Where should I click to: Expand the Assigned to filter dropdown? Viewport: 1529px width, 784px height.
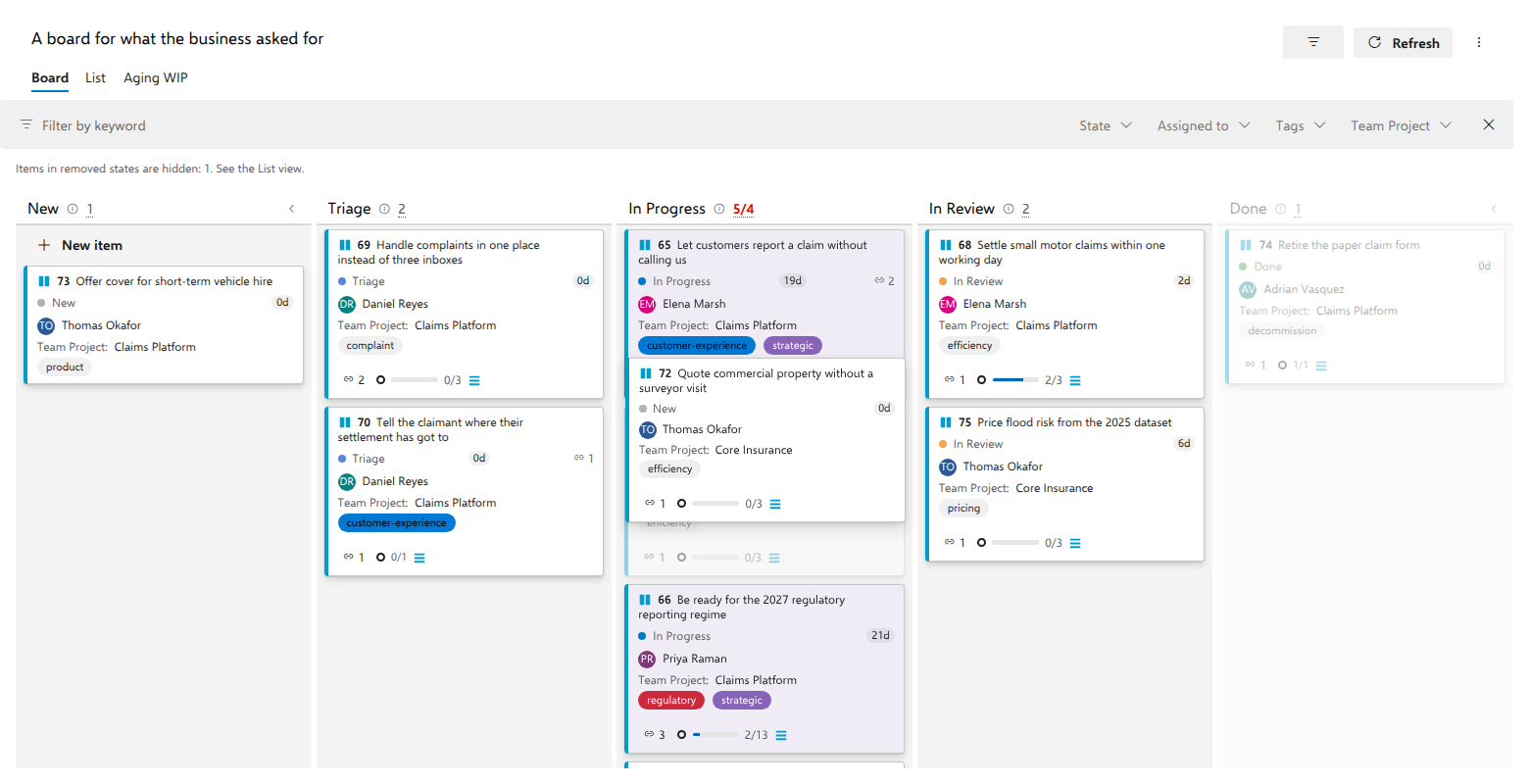1204,125
